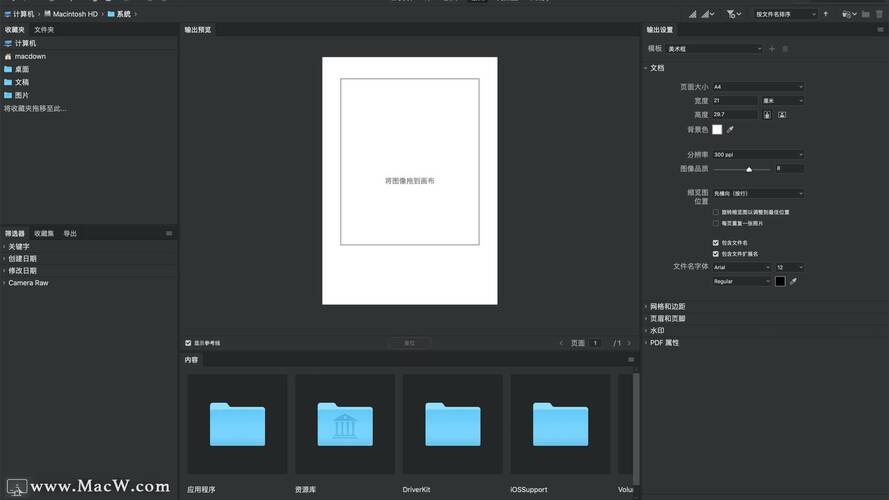The height and width of the screenshot is (500, 889).
Task: Select the 应用程序 folder thumbnail
Action: click(237, 424)
